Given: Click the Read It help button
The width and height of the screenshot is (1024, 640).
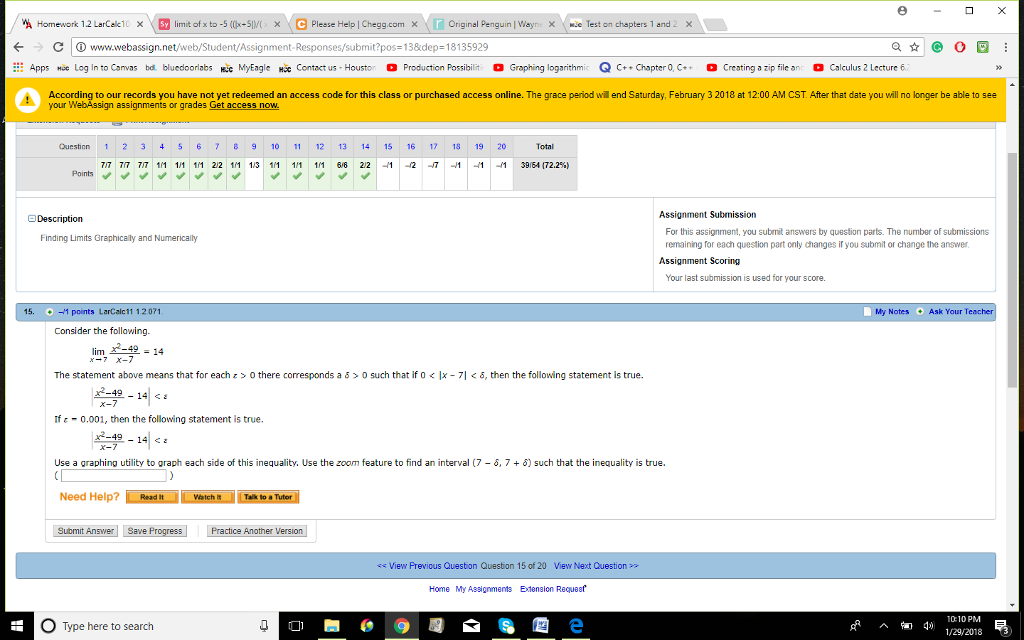Looking at the screenshot, I should 152,497.
